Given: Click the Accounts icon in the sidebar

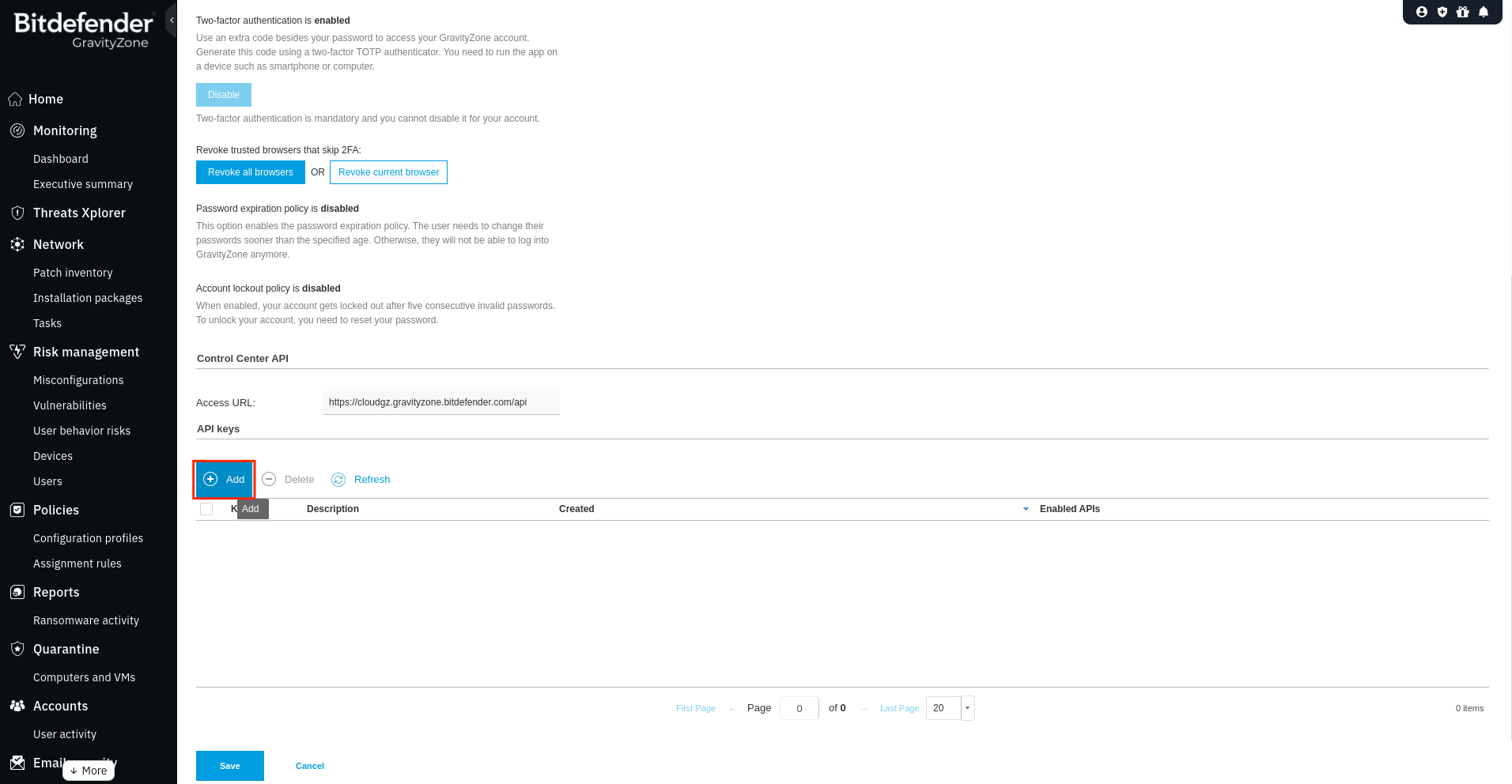Looking at the screenshot, I should [x=17, y=706].
